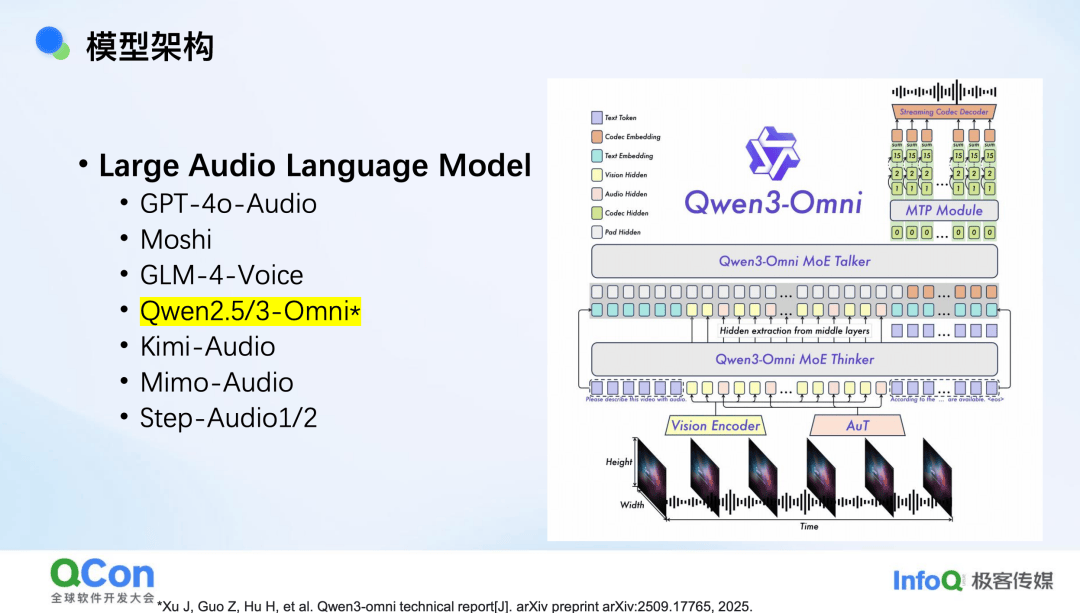1080x613 pixels.
Task: Click the Qwen logo icon in diagram
Action: (x=772, y=153)
